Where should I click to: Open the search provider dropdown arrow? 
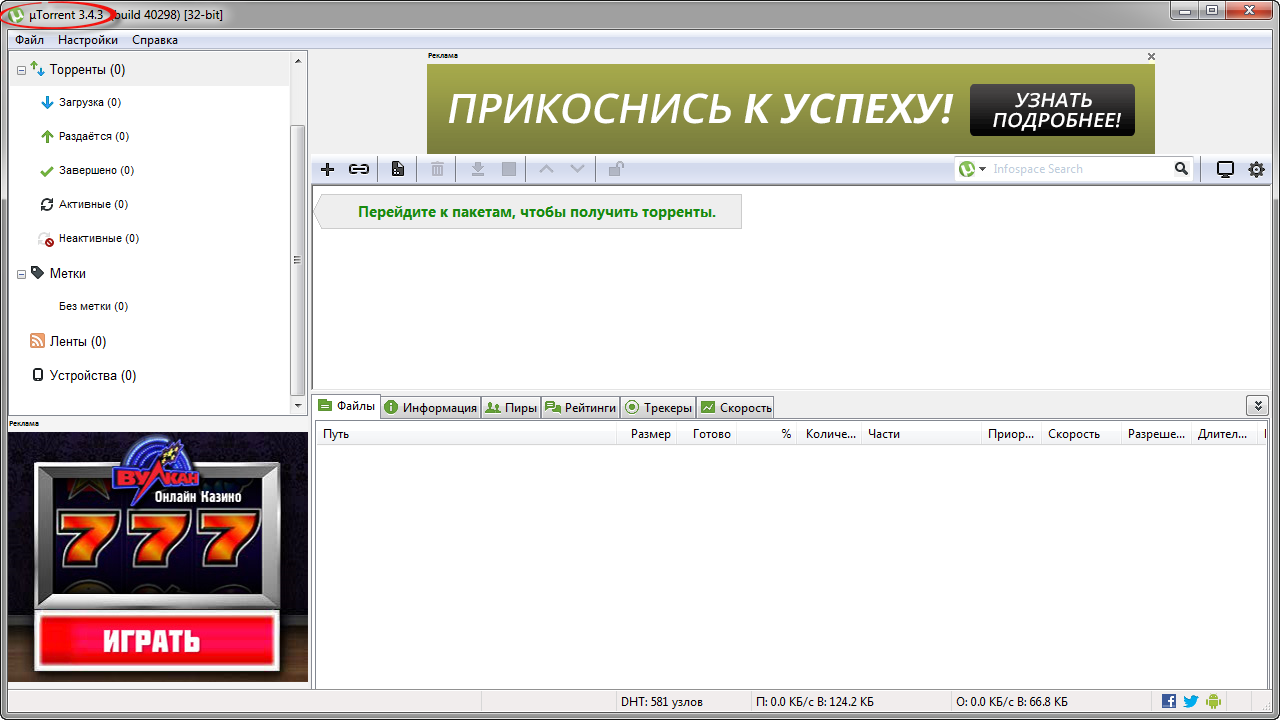coord(983,169)
